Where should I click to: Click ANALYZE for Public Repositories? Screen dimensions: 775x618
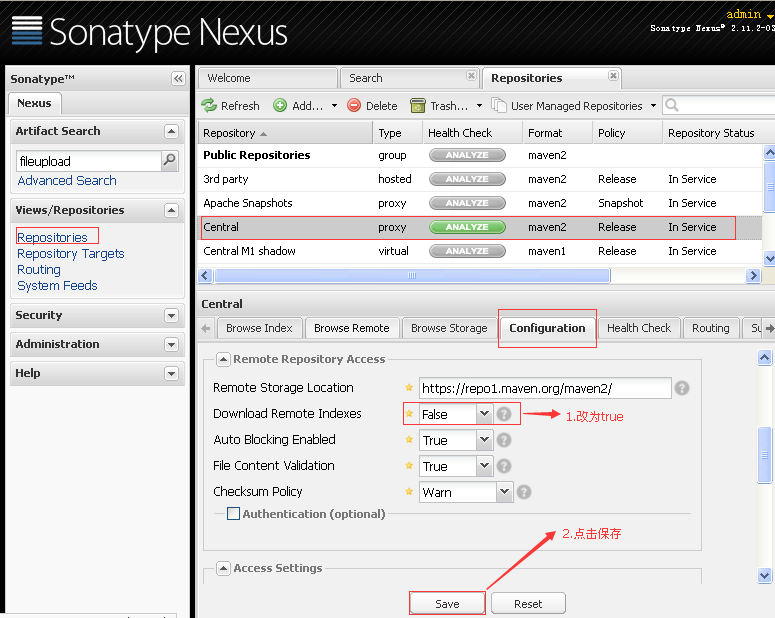pos(467,155)
